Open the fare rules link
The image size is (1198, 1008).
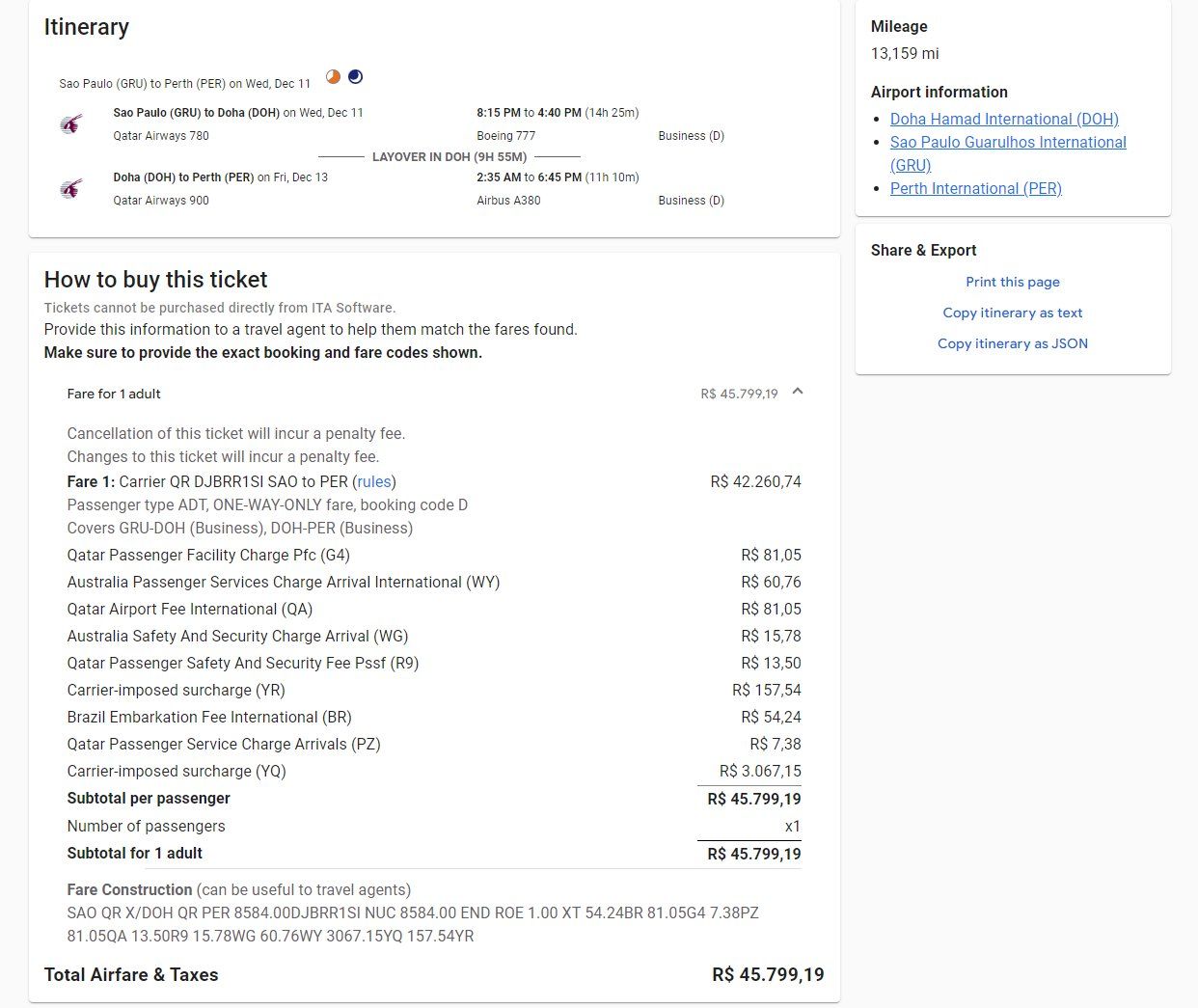[374, 481]
